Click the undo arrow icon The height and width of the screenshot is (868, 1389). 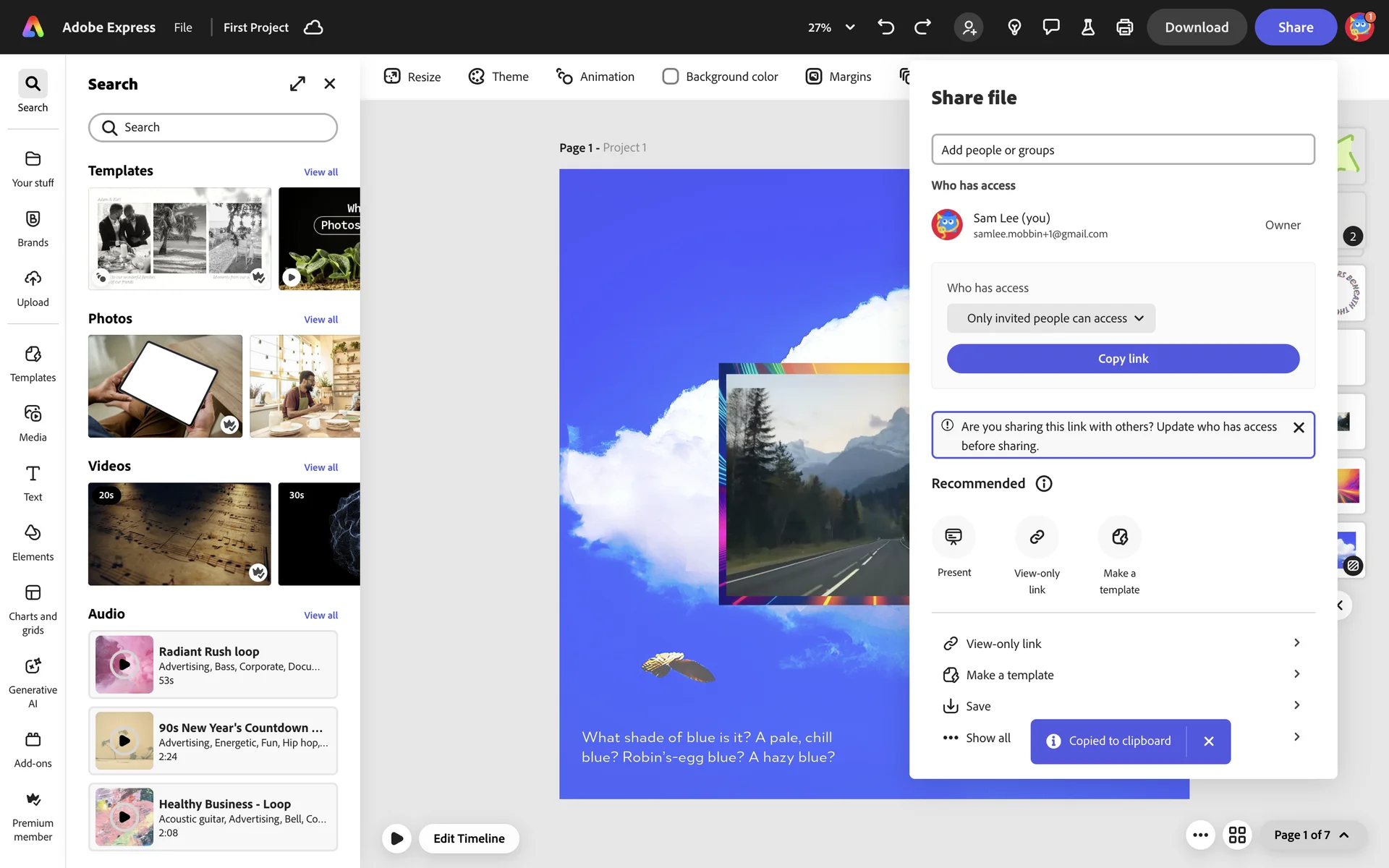(885, 27)
